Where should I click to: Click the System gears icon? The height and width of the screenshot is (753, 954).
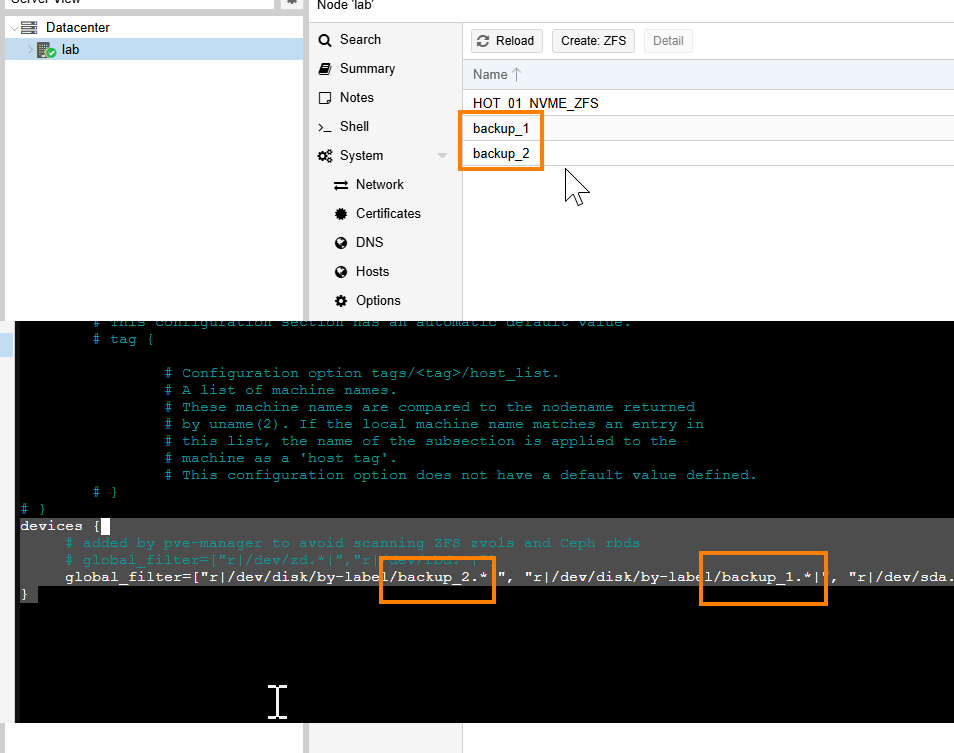tap(325, 156)
